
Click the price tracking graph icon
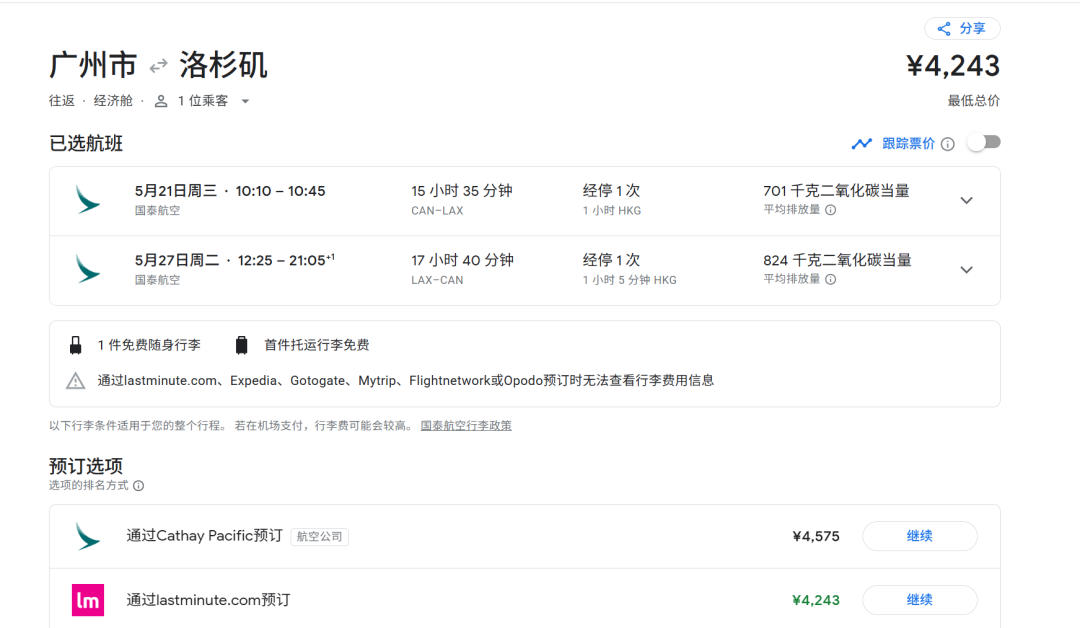861,144
